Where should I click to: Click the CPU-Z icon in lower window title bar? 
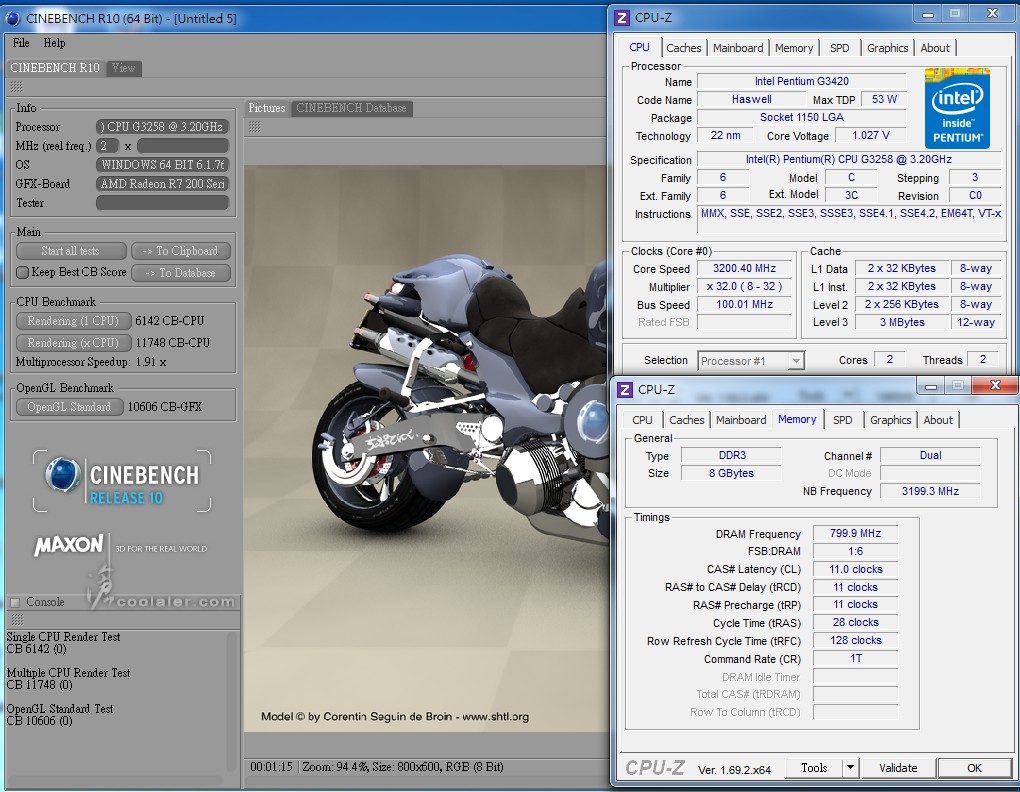(x=624, y=389)
